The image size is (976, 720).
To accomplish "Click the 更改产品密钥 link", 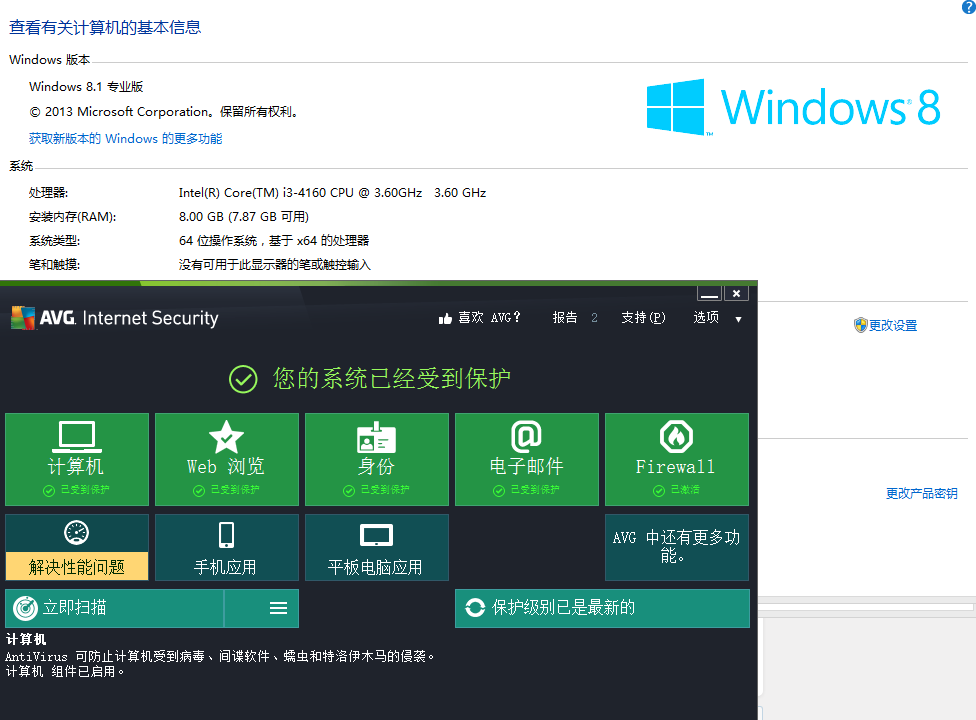I will point(922,493).
